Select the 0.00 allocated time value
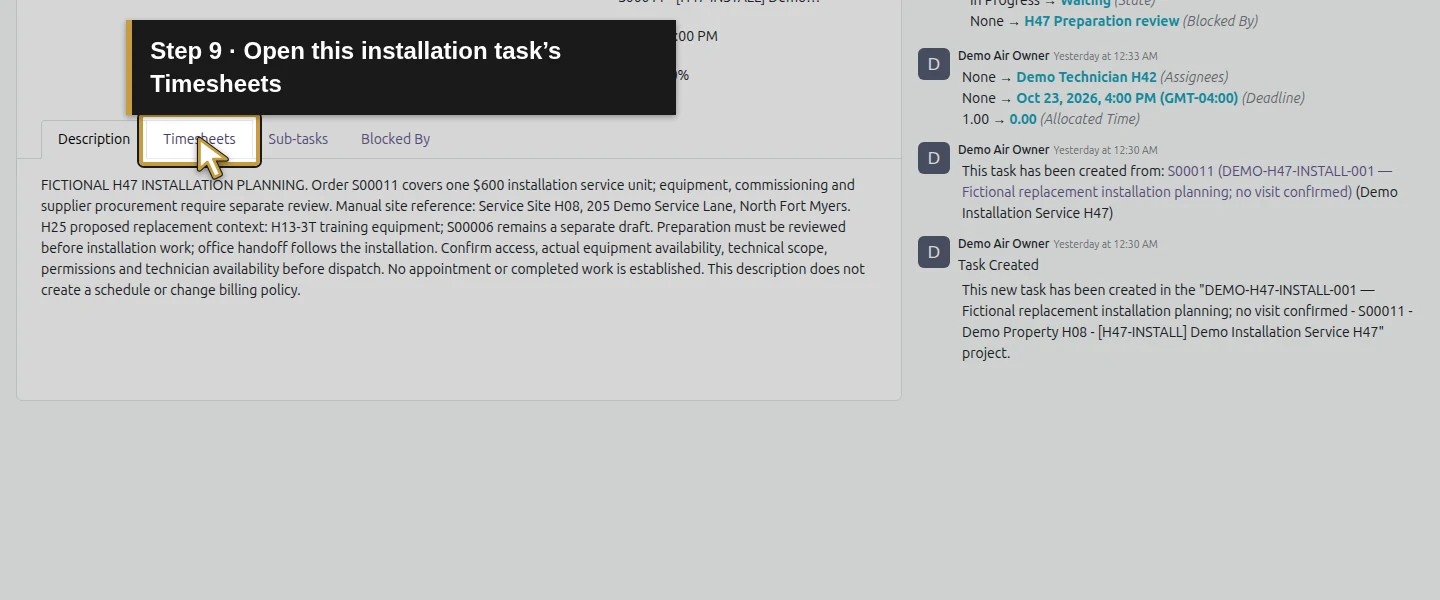 click(x=1022, y=119)
